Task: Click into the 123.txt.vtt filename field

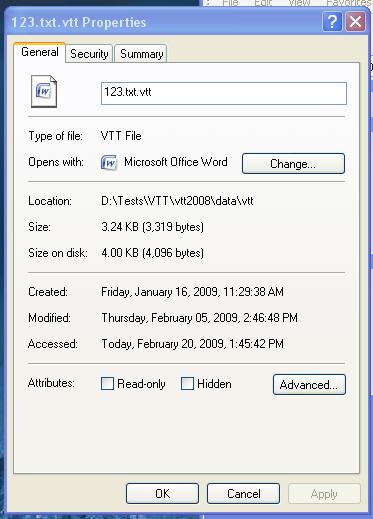Action: 224,93
